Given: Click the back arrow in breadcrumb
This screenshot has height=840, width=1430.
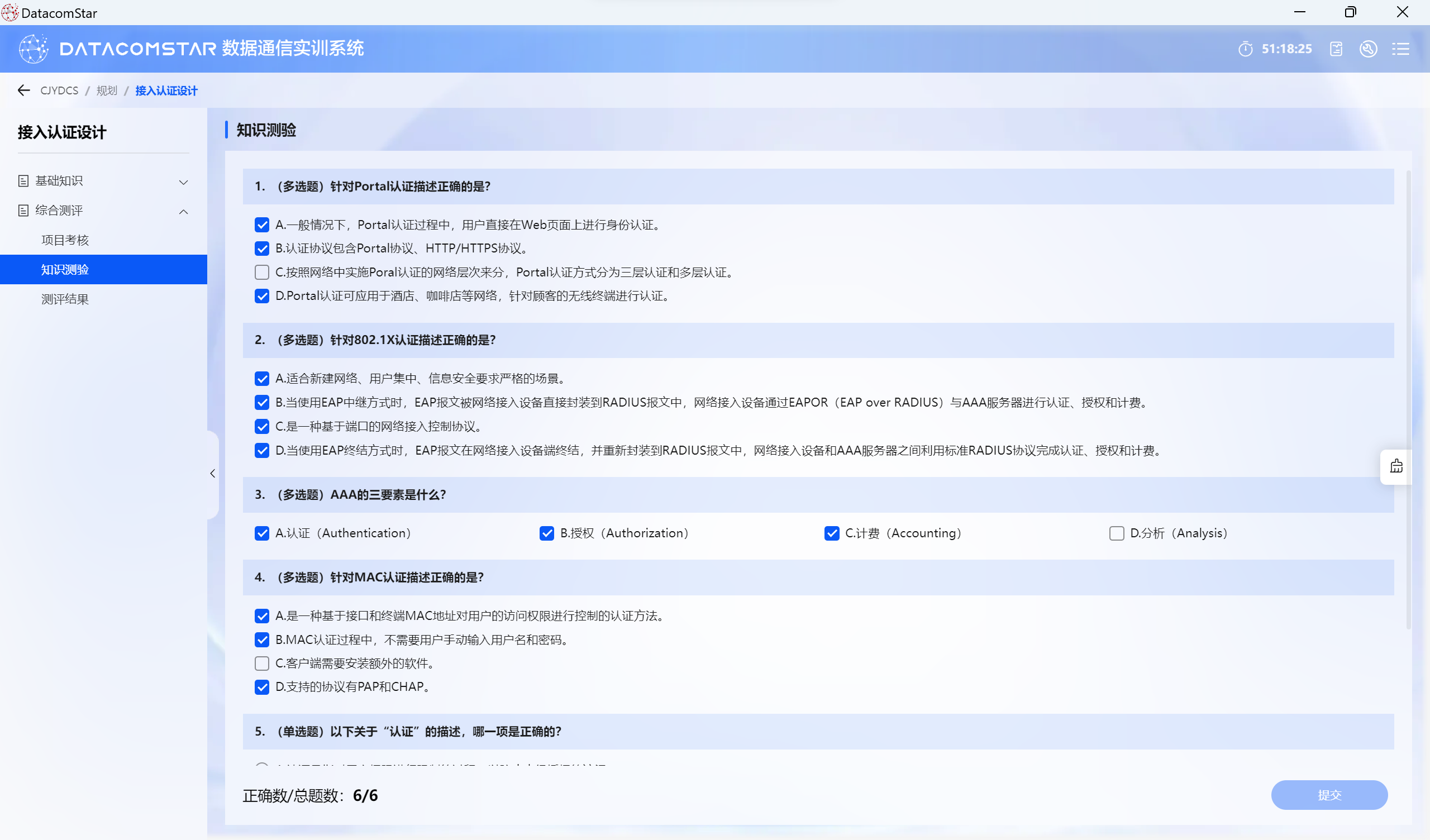Looking at the screenshot, I should point(24,90).
